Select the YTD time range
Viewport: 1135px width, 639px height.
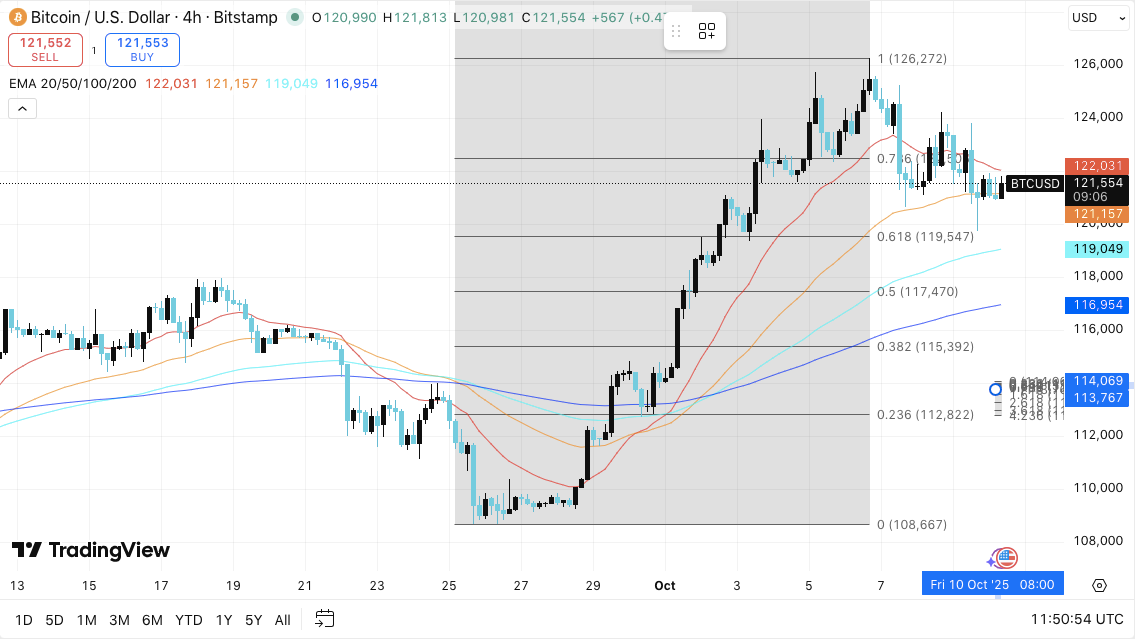[x=189, y=620]
